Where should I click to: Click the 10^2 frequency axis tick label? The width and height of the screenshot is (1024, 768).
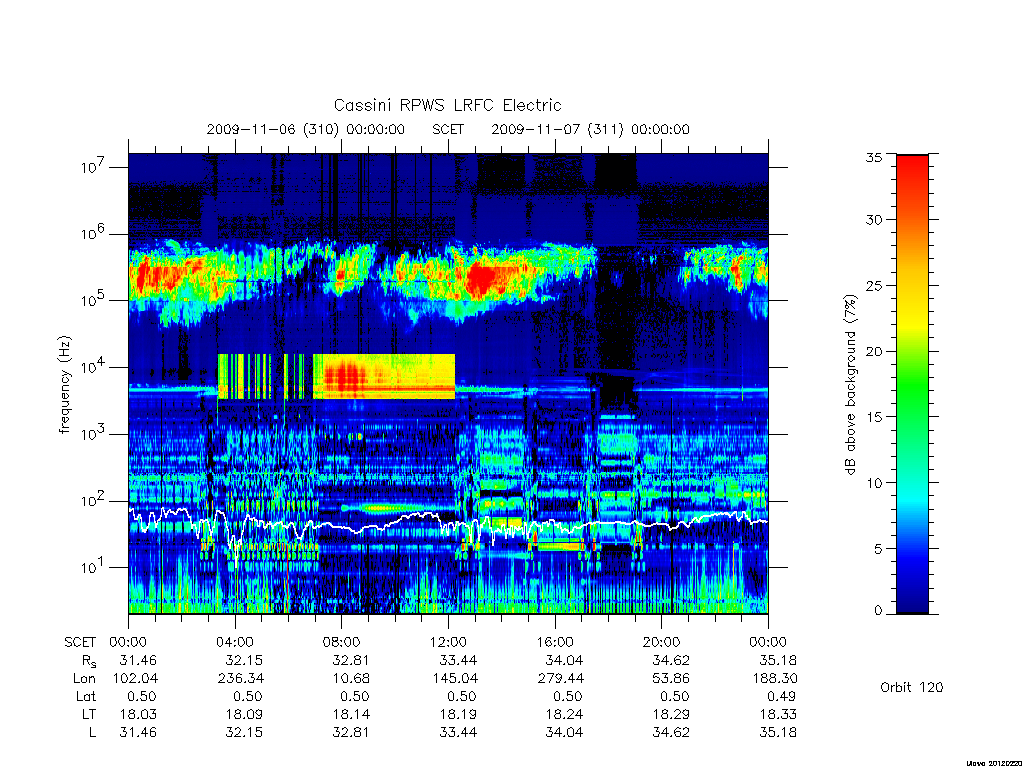(x=93, y=500)
